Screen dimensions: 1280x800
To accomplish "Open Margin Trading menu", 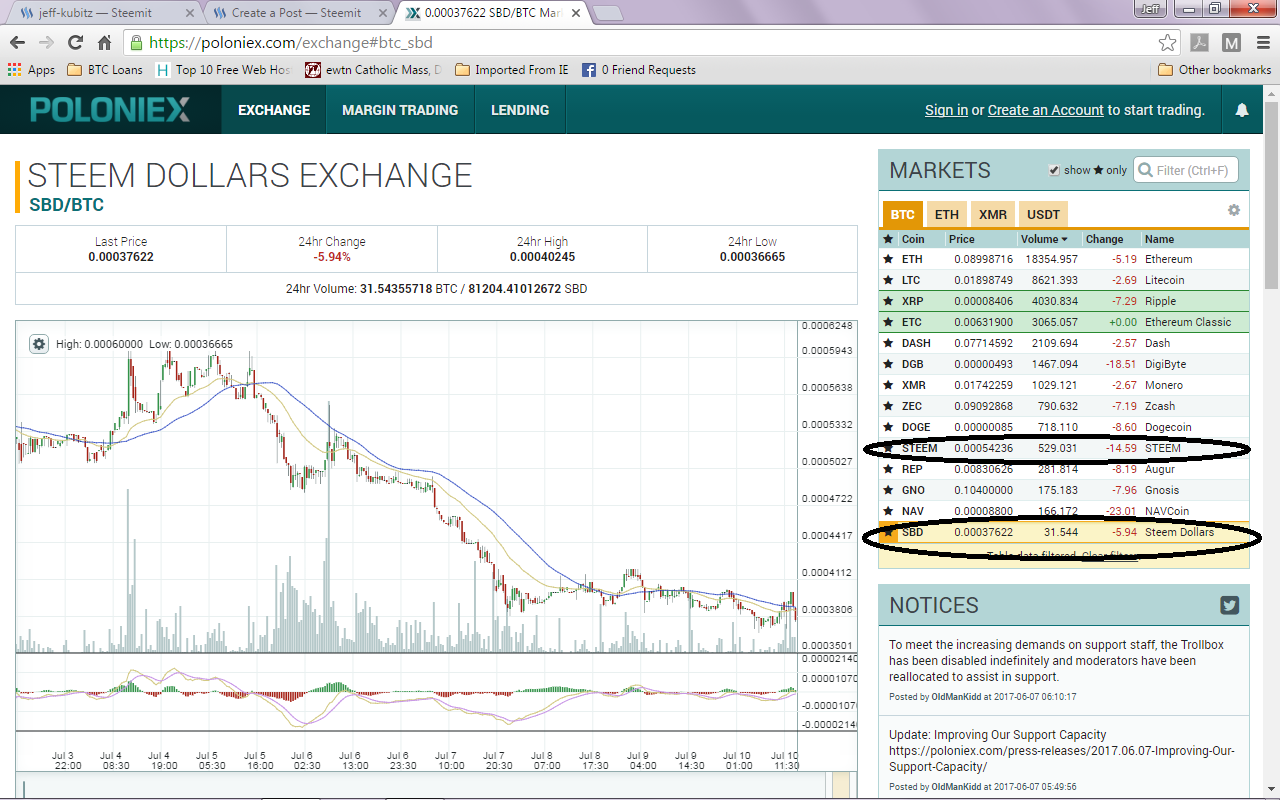I will 400,110.
